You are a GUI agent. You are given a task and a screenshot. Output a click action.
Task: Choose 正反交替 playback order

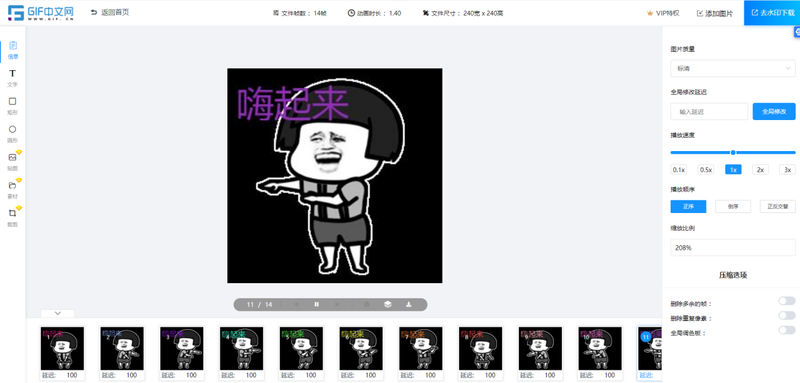coord(778,207)
